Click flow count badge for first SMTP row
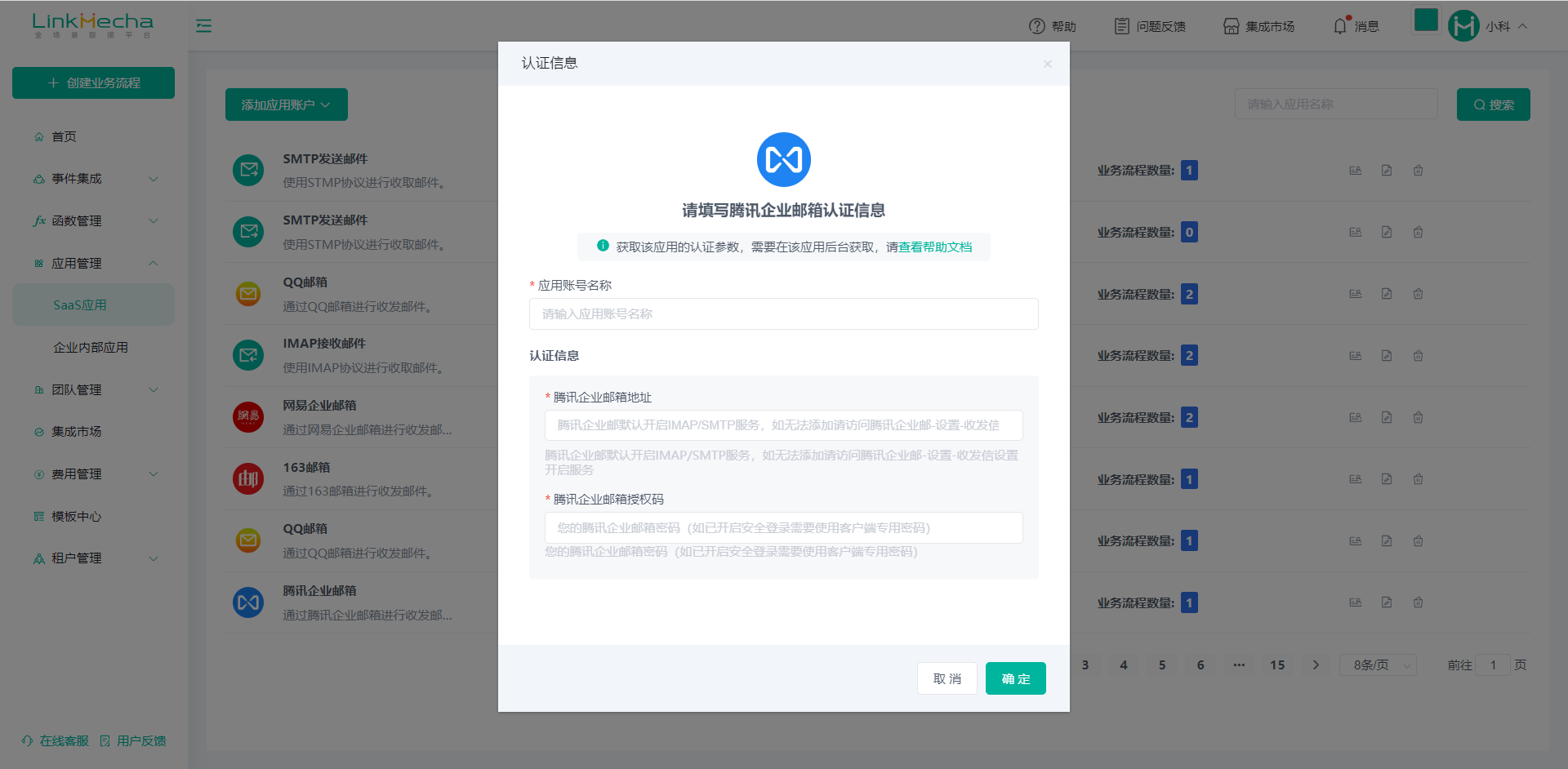Image resolution: width=1568 pixels, height=769 pixels. (x=1189, y=171)
